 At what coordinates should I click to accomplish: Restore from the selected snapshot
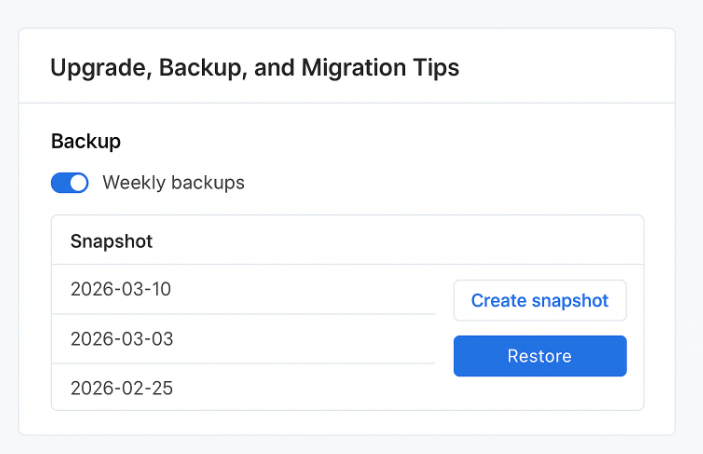pos(540,356)
